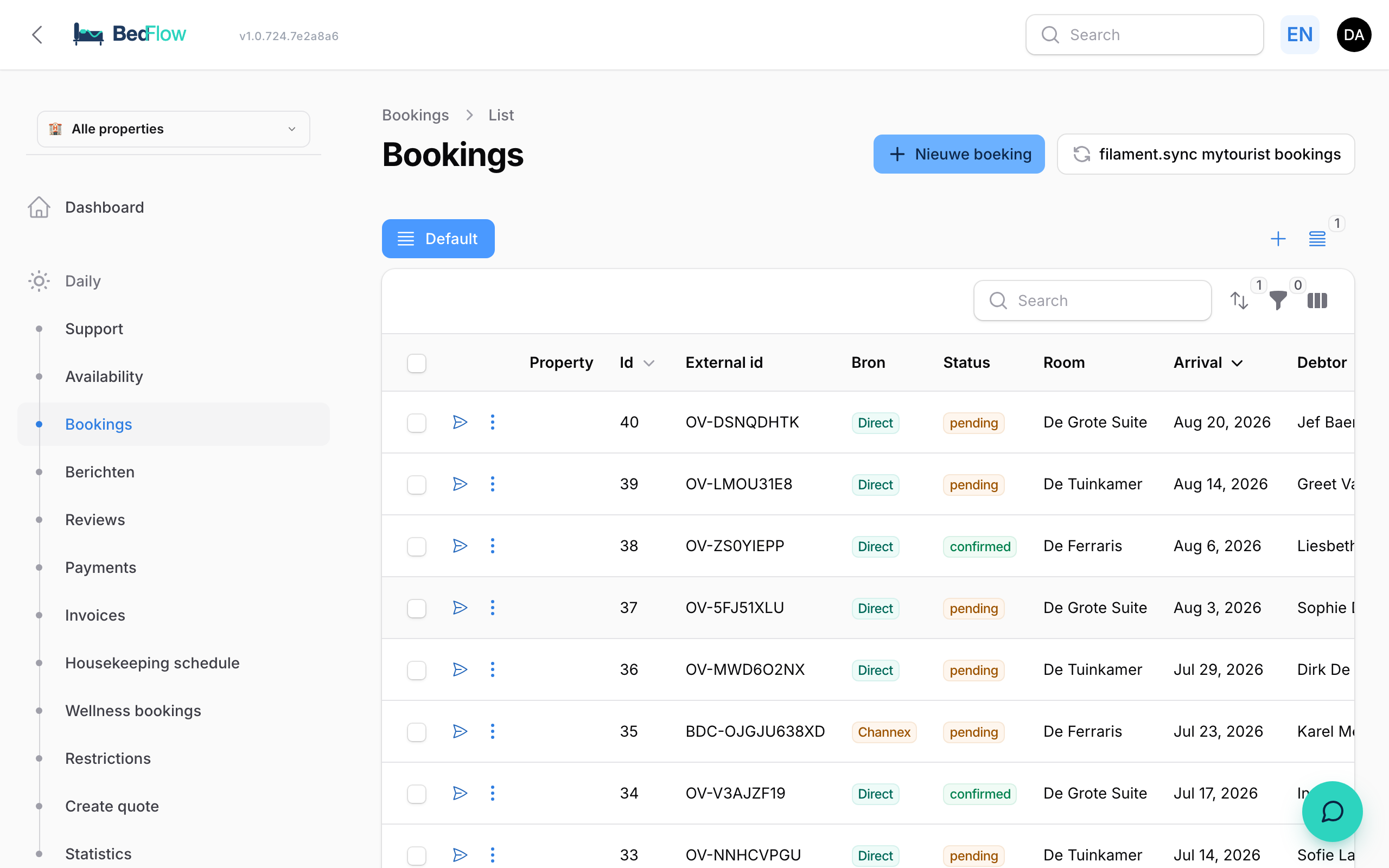Select checkbox for booking BDC-OJGJU638XD

[417, 732]
